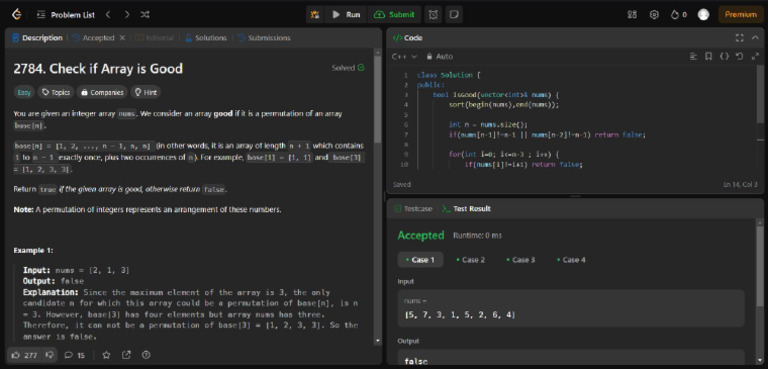Screen dimensions: 768x369
Task: Toggle the Auto lock setting
Action: [x=439, y=56]
